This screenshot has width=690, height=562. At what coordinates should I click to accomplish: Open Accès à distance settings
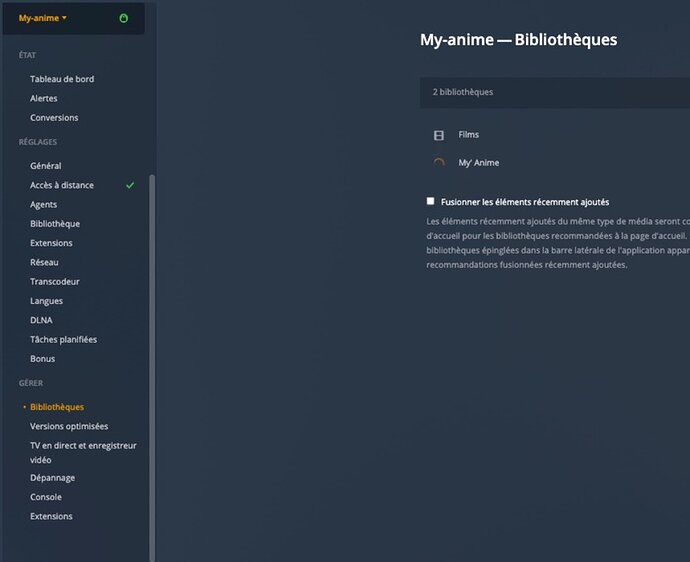(62, 185)
